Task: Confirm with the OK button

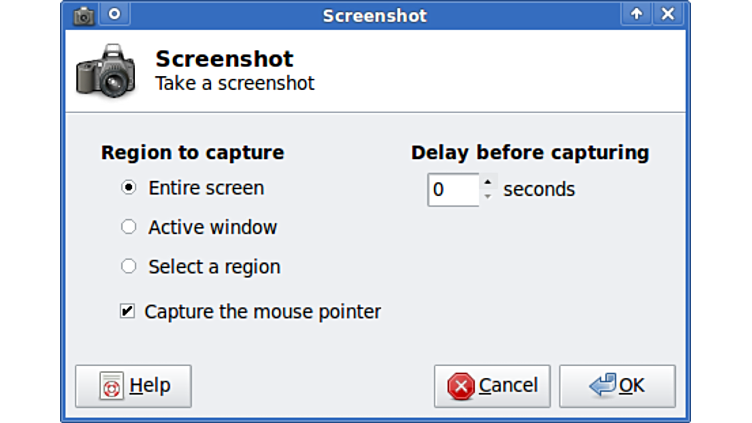Action: click(617, 386)
